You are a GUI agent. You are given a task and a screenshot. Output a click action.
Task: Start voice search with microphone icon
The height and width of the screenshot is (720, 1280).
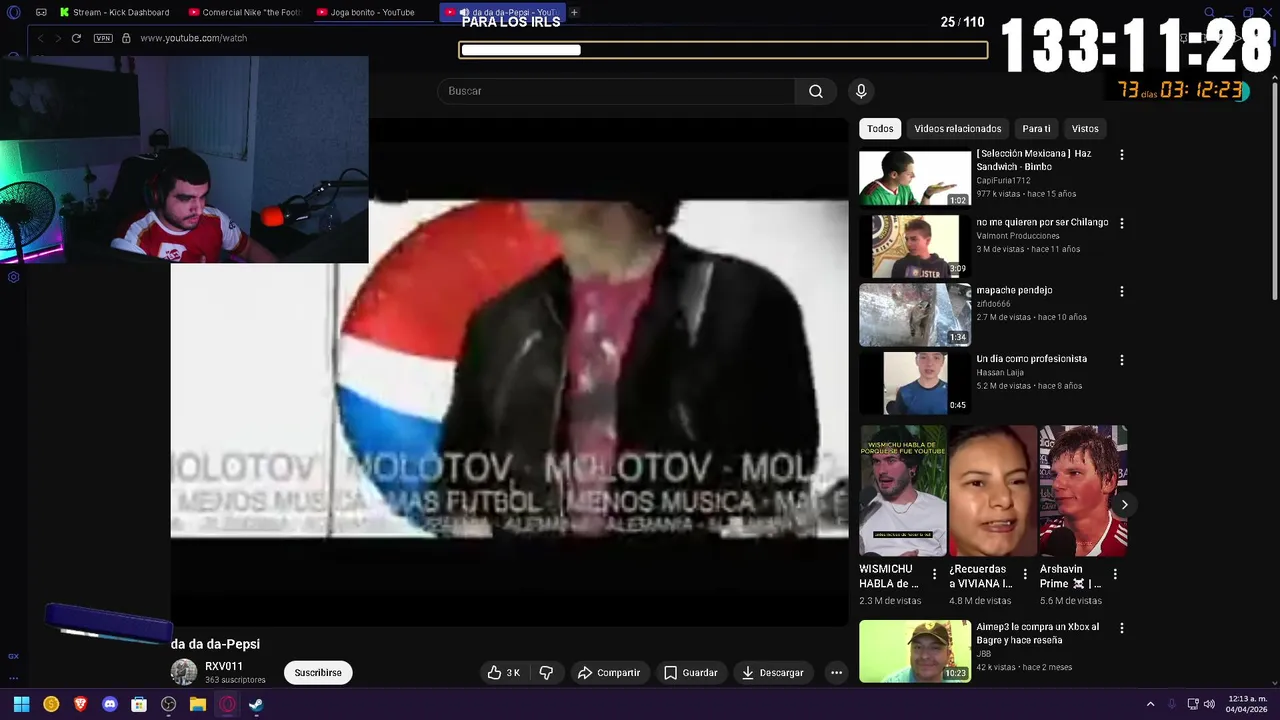click(861, 91)
